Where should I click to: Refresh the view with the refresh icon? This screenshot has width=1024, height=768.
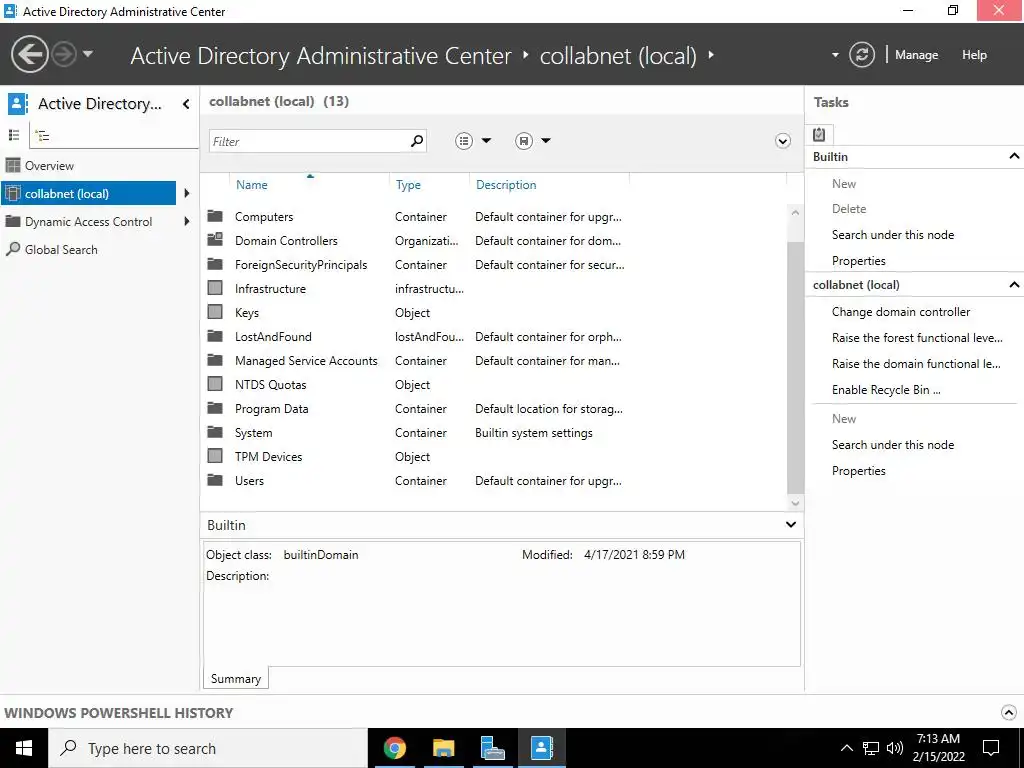pyautogui.click(x=861, y=55)
